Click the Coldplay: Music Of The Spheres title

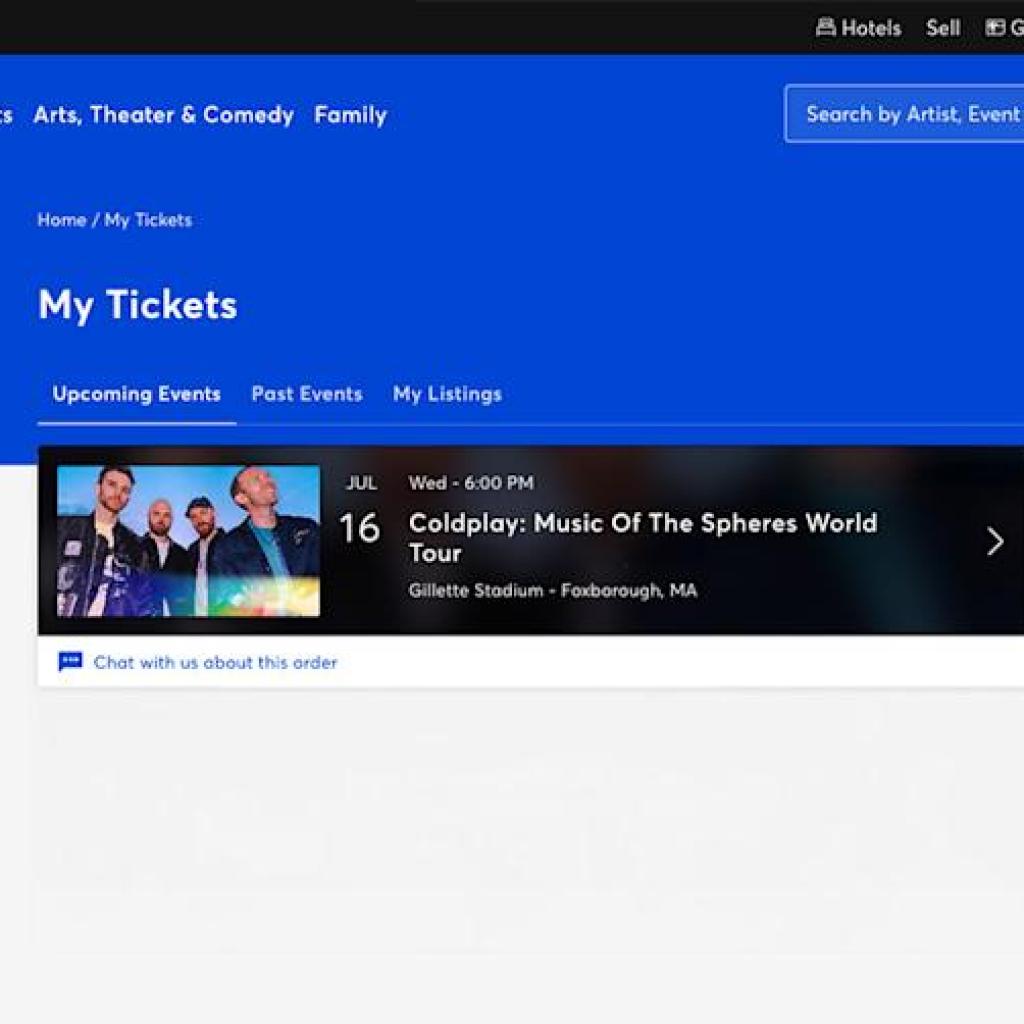click(643, 523)
